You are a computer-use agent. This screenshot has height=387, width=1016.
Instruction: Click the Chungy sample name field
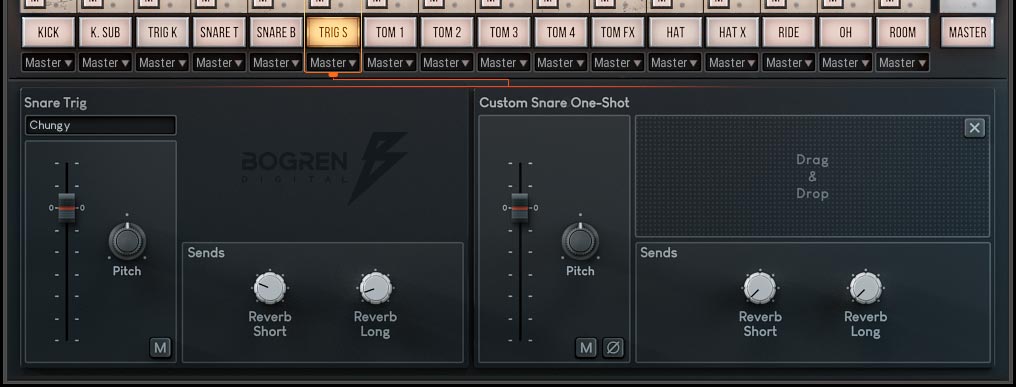point(100,125)
